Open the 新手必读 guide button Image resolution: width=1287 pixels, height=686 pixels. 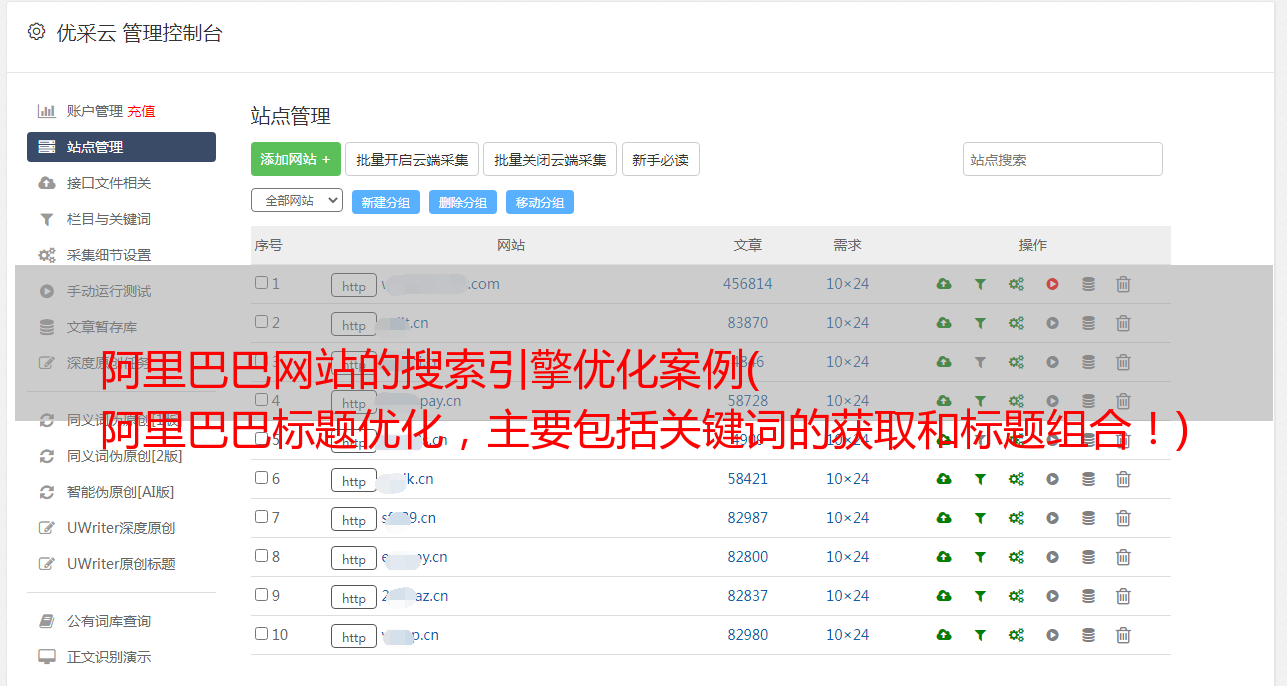661,159
